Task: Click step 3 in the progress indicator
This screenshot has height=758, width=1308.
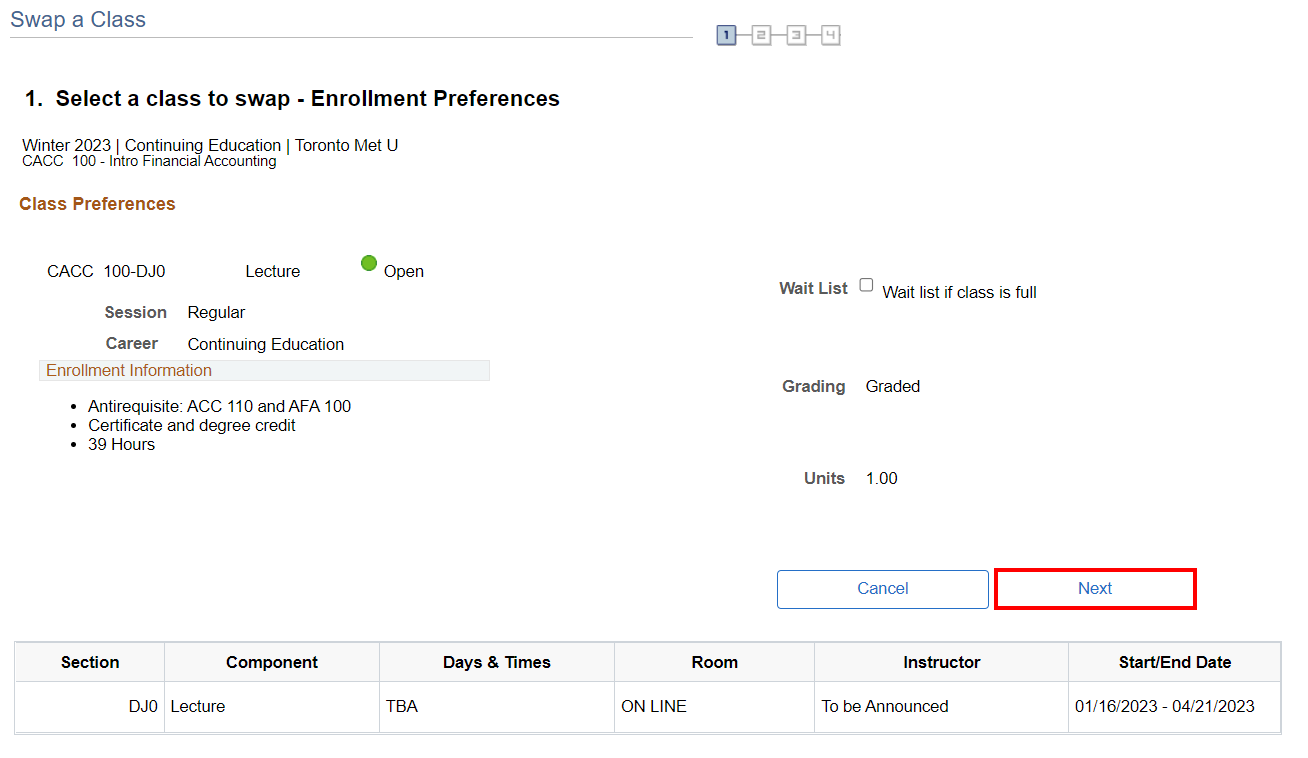Action: (x=796, y=36)
